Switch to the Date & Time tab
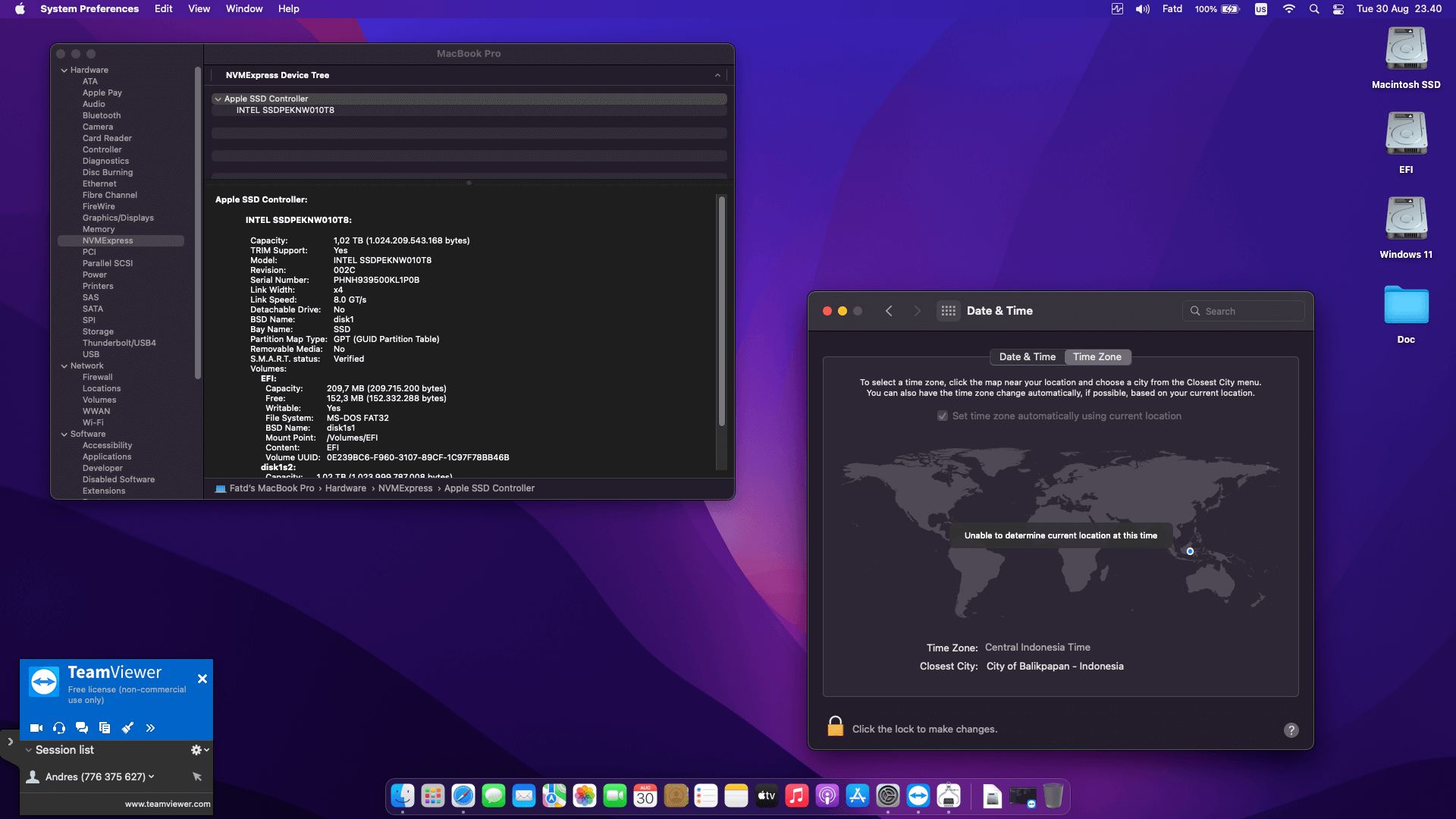Image resolution: width=1456 pixels, height=819 pixels. (x=1027, y=357)
